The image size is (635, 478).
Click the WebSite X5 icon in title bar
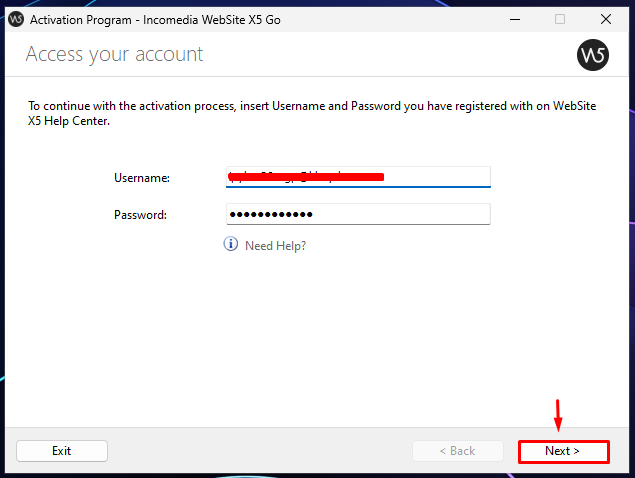click(x=16, y=19)
